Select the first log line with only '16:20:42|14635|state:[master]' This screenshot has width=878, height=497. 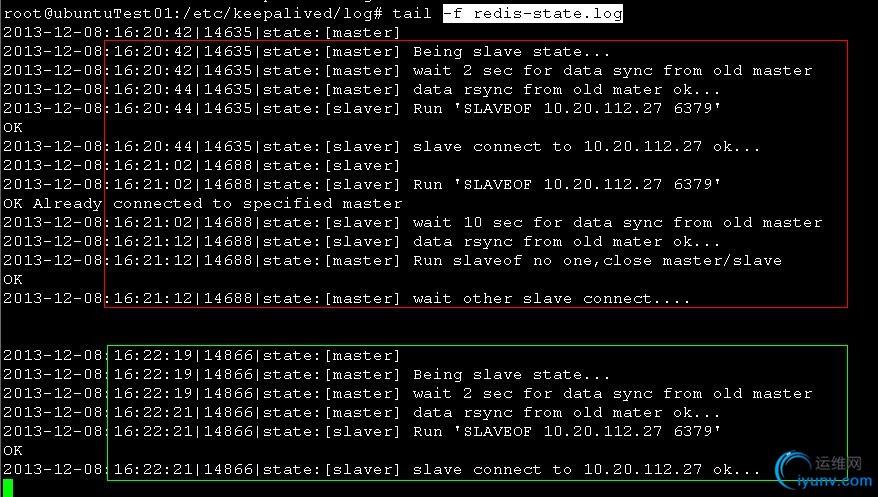click(x=202, y=32)
